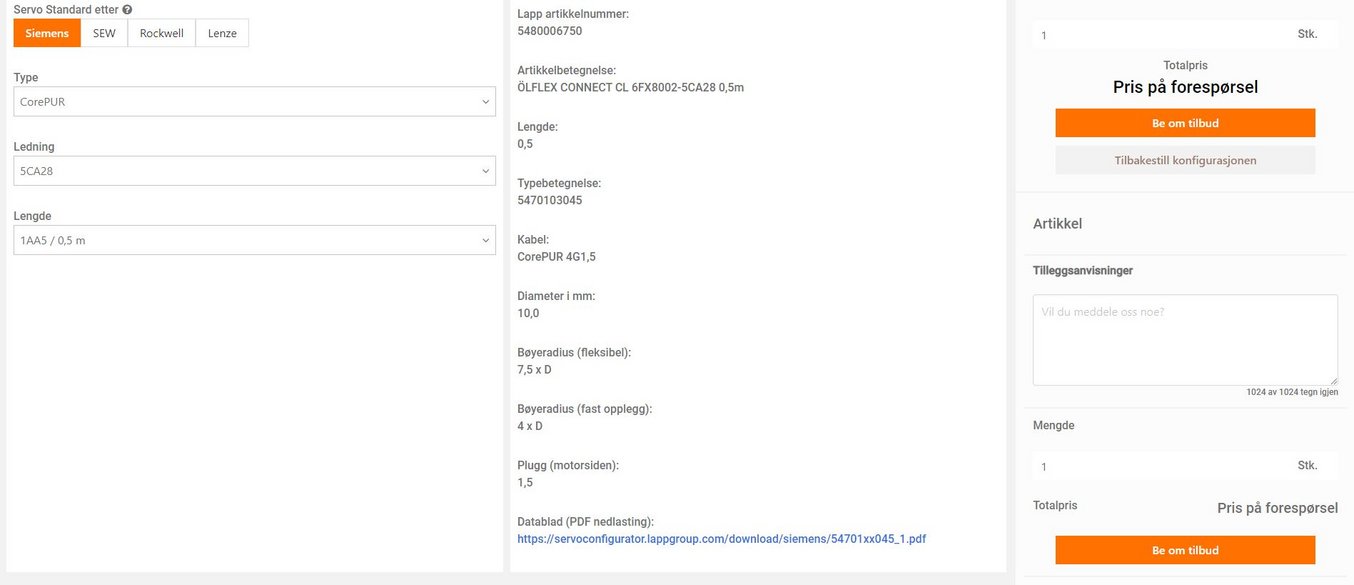Focus the Mengde quantity field
This screenshot has width=1354, height=585.
pos(1160,466)
